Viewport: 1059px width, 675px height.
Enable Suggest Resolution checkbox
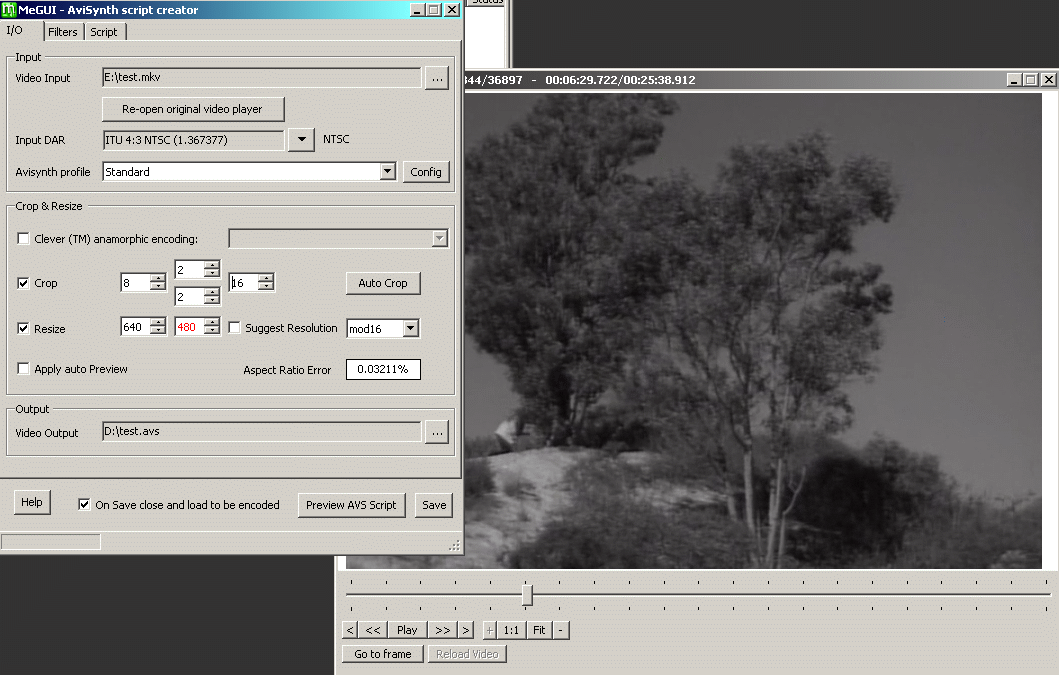pos(234,328)
